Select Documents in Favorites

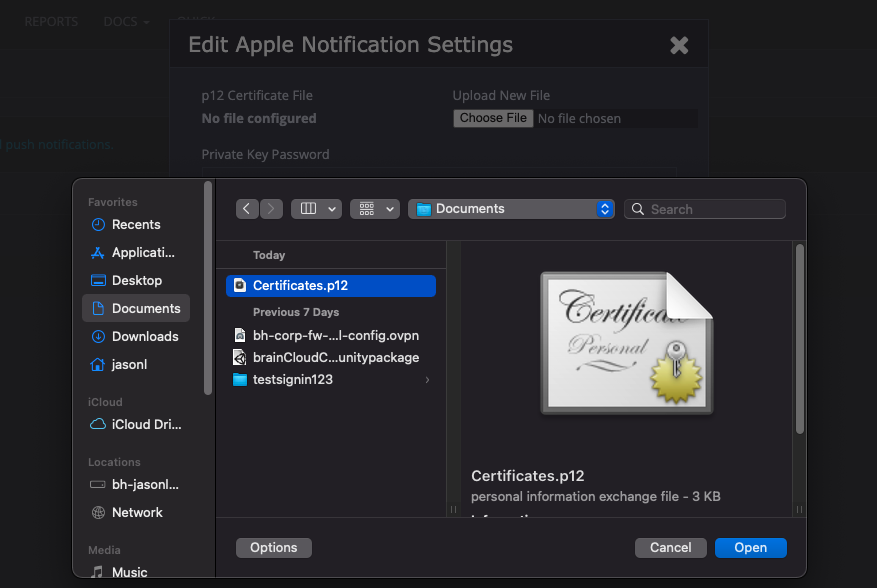tap(136, 308)
